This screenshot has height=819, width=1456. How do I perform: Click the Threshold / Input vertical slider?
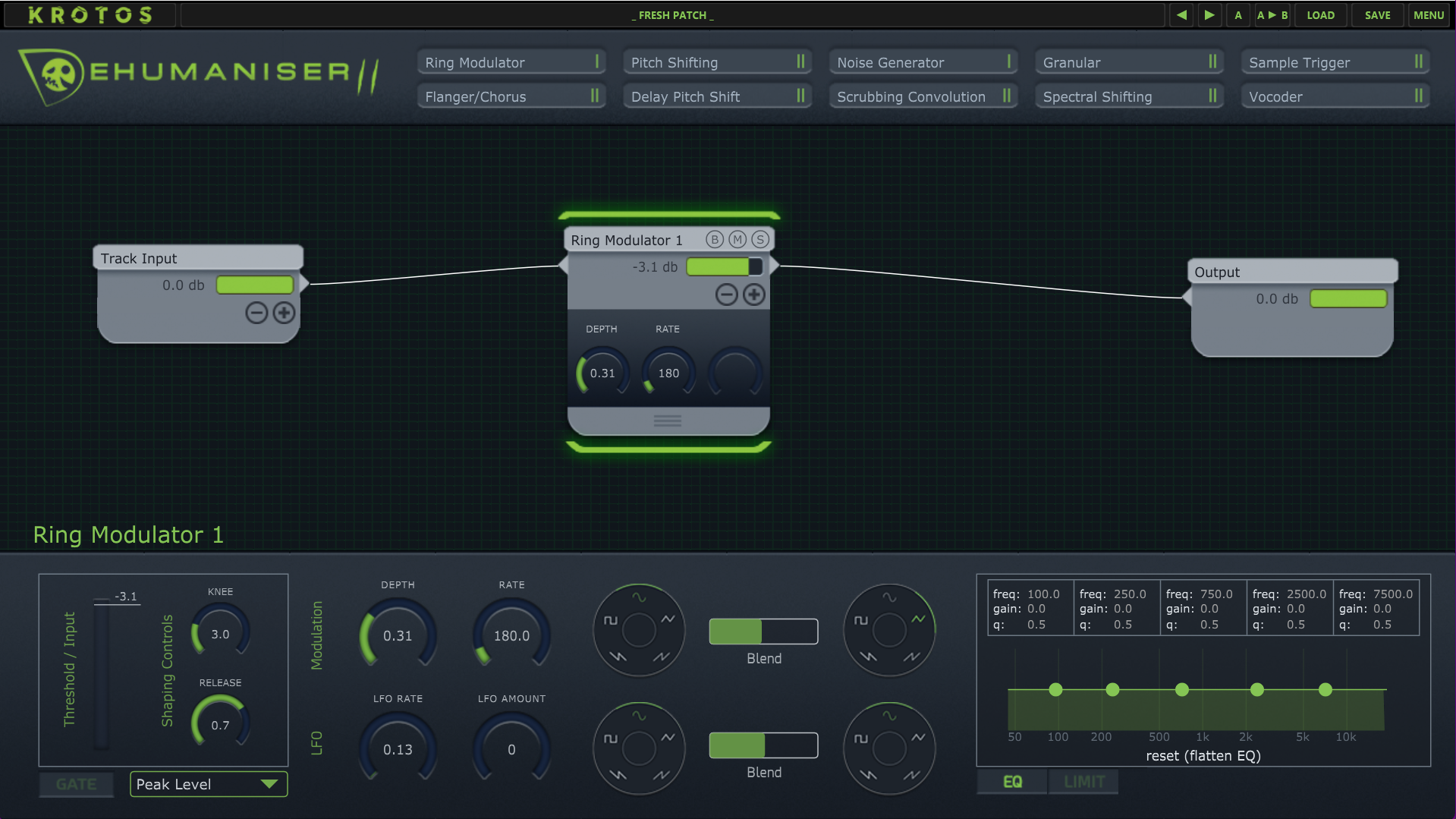[102, 674]
